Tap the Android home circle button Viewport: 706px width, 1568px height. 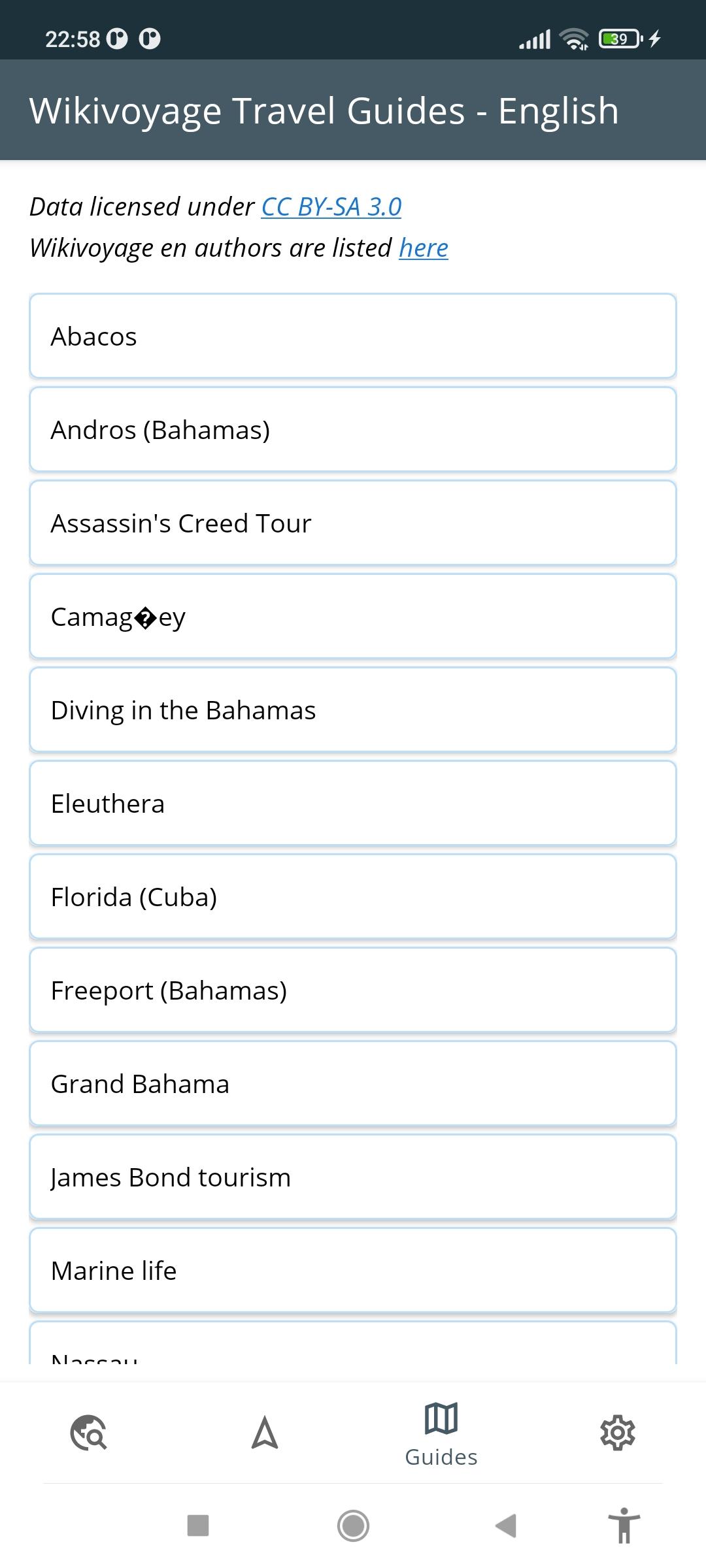coord(353,1526)
